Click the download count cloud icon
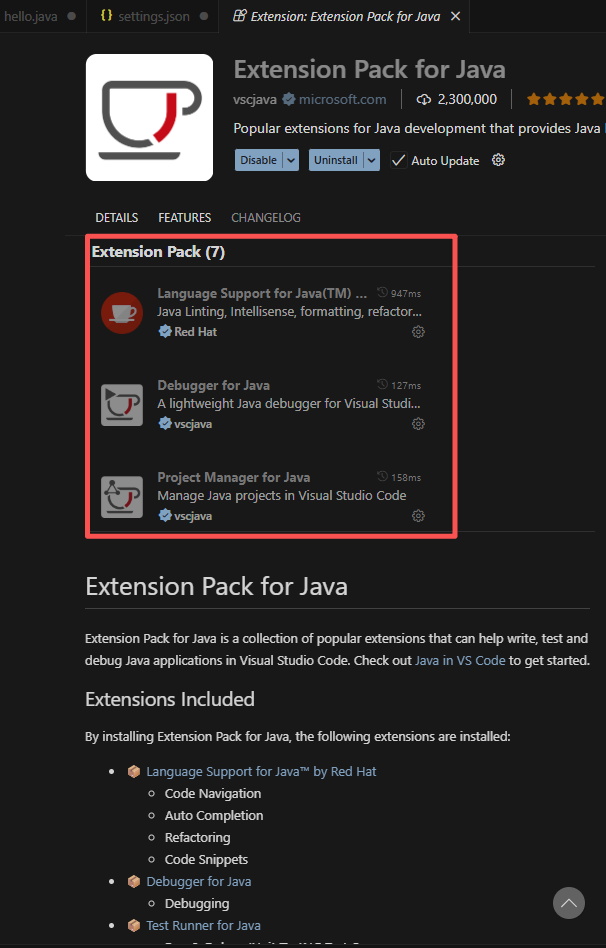606x948 pixels. tap(424, 99)
